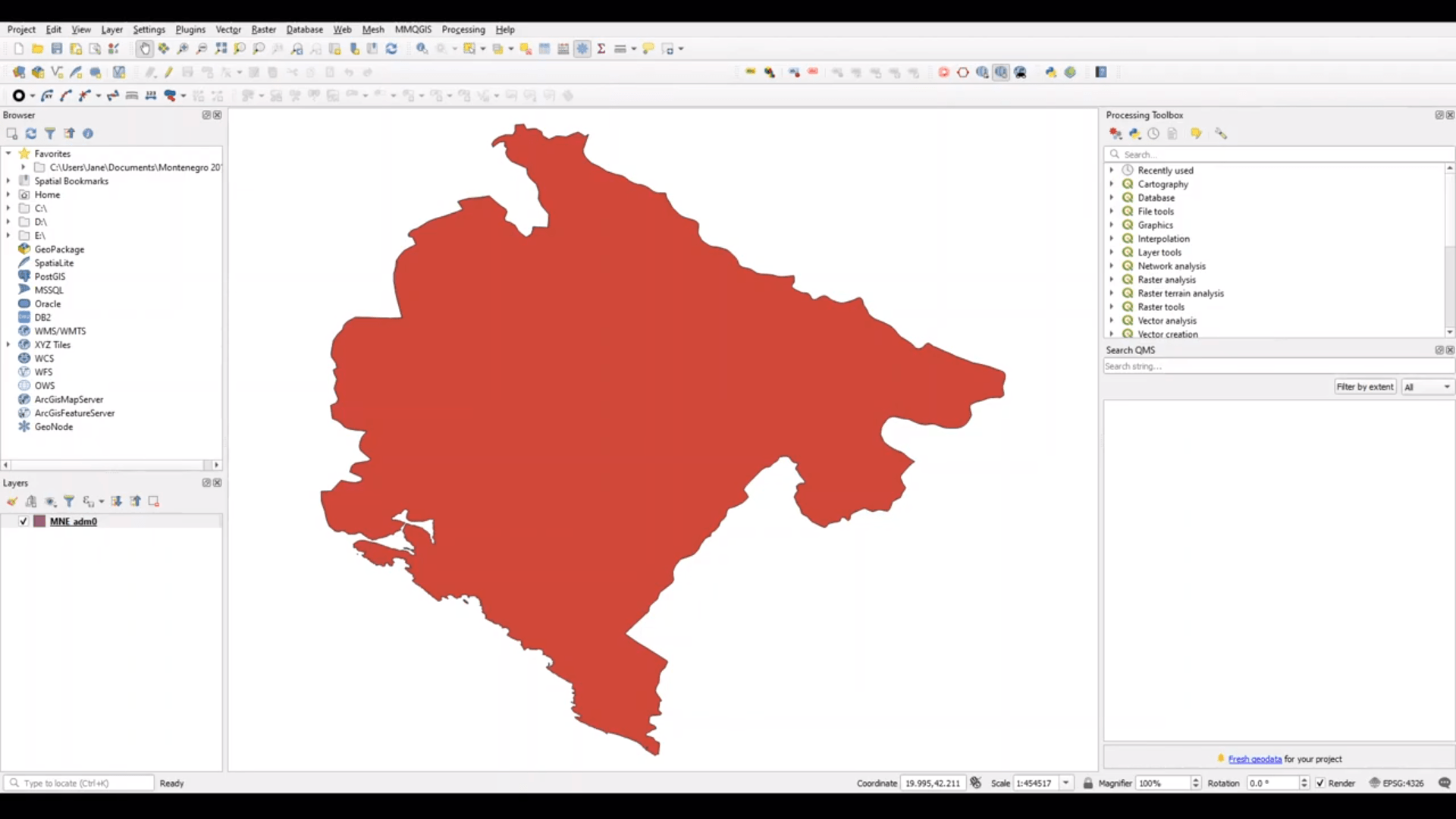Open the Statistical Summary panel
The image size is (1456, 819).
(601, 49)
